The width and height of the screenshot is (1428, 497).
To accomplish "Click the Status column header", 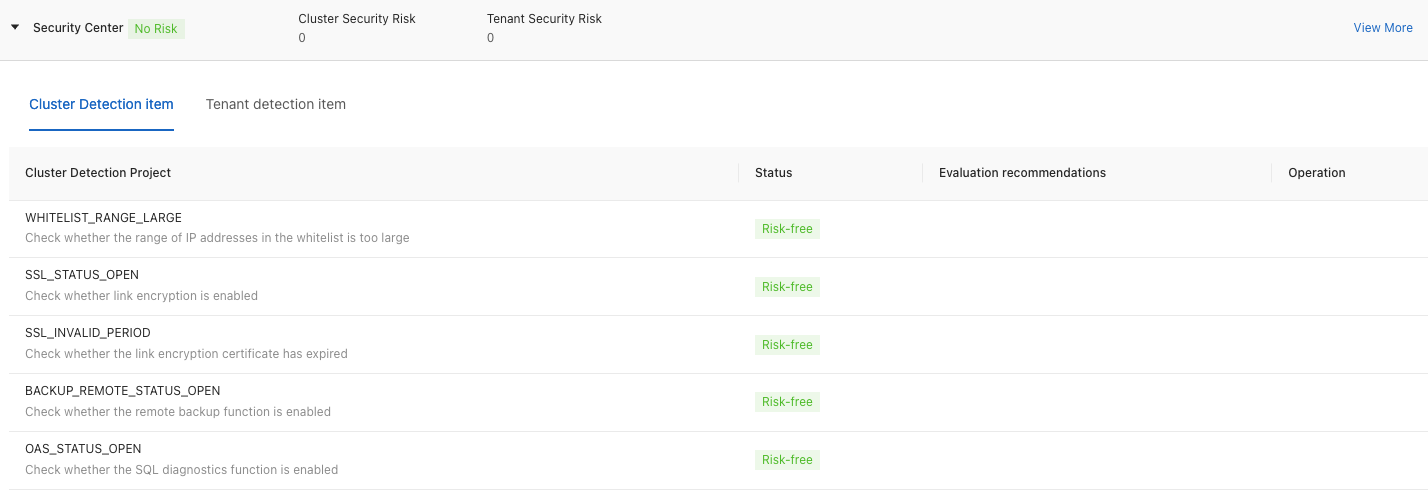I will click(773, 173).
